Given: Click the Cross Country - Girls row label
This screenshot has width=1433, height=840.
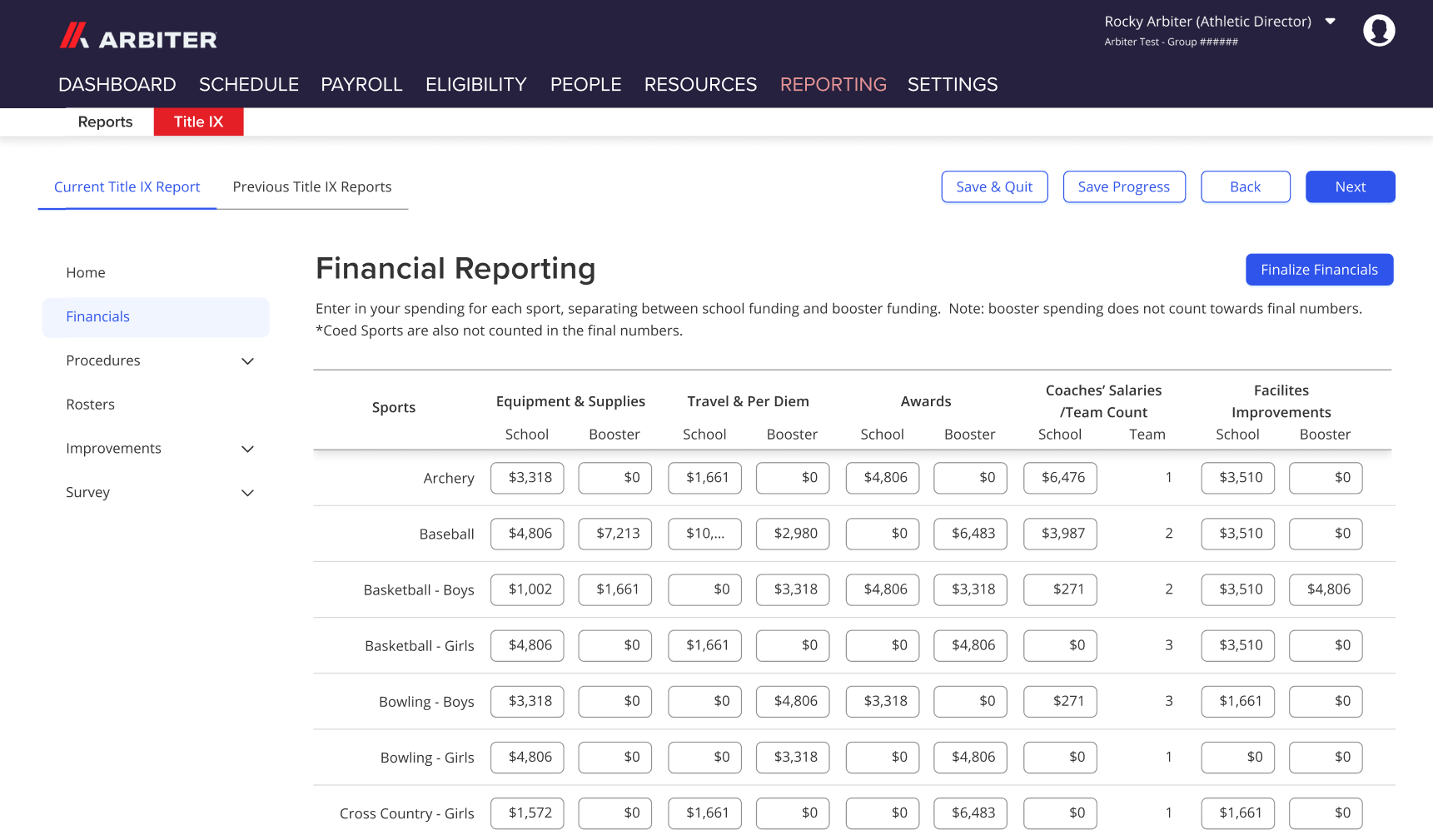Looking at the screenshot, I should point(407,813).
